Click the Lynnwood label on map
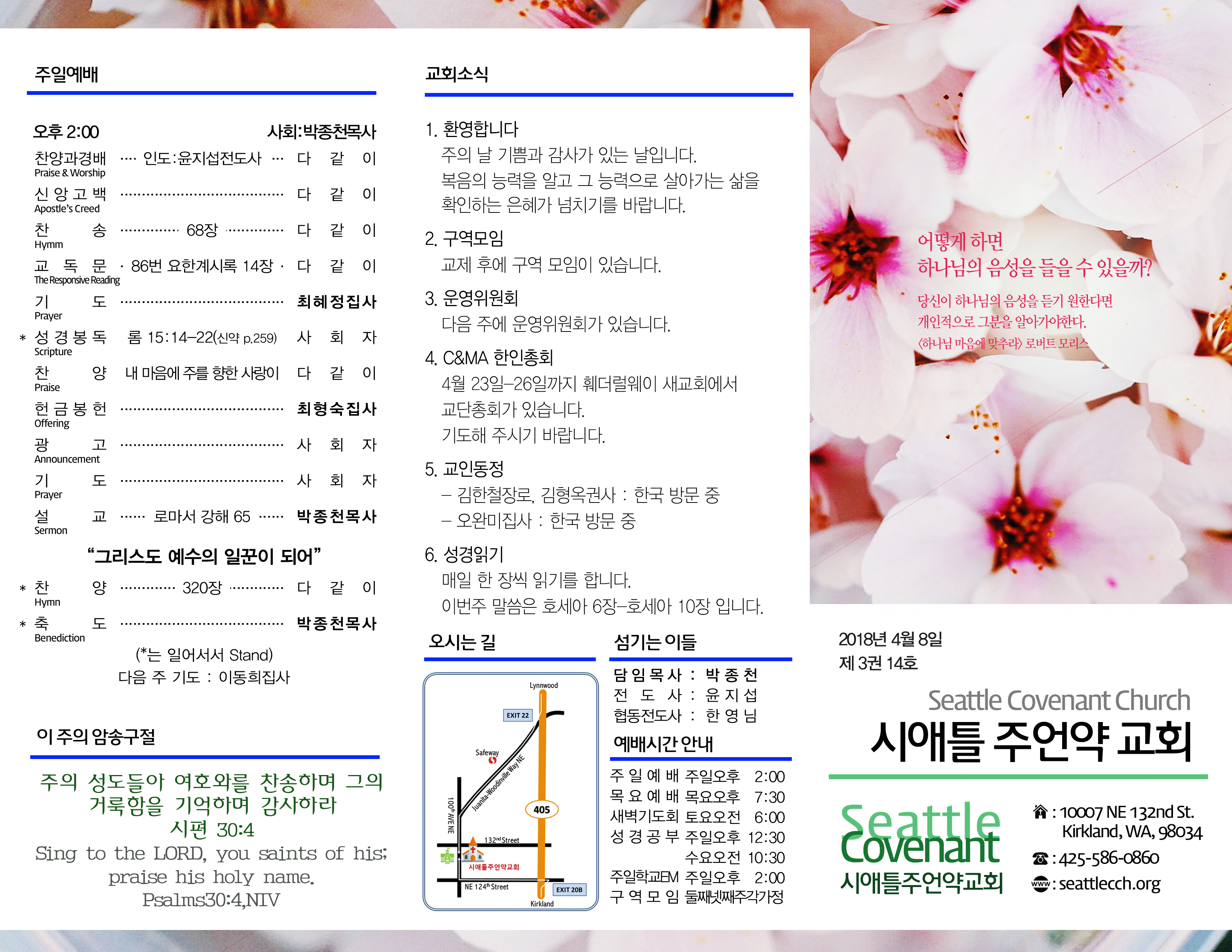 tap(544, 685)
